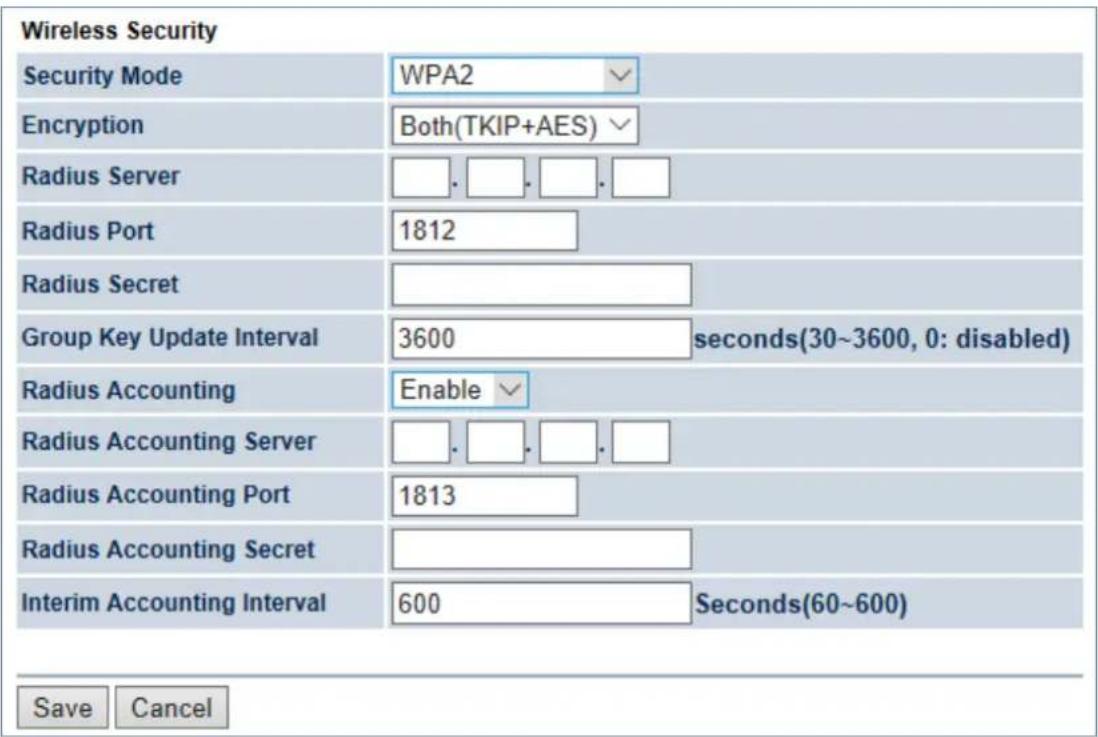Click the third octet of Radius Server
Image resolution: width=1098 pixels, height=737 pixels.
pyautogui.click(x=568, y=178)
